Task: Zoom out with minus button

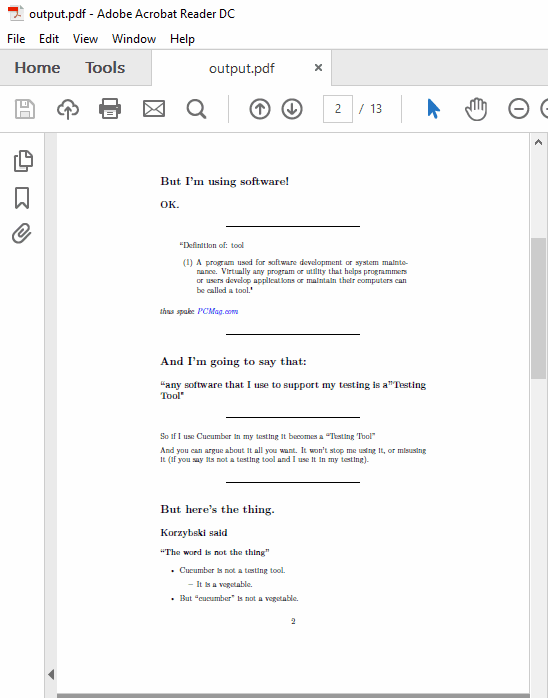Action: click(x=519, y=109)
